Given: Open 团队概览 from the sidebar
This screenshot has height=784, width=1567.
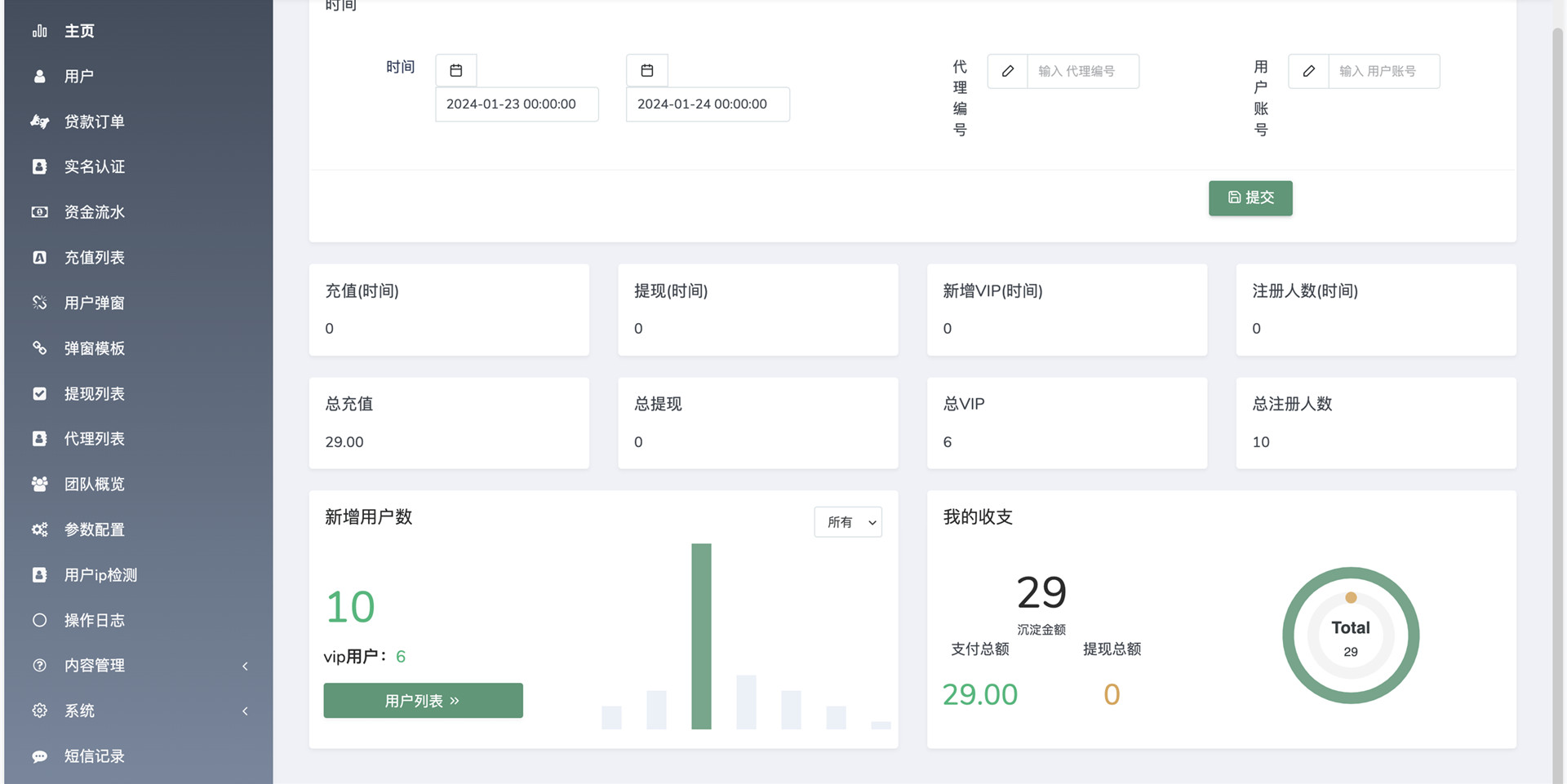Looking at the screenshot, I should coord(139,484).
